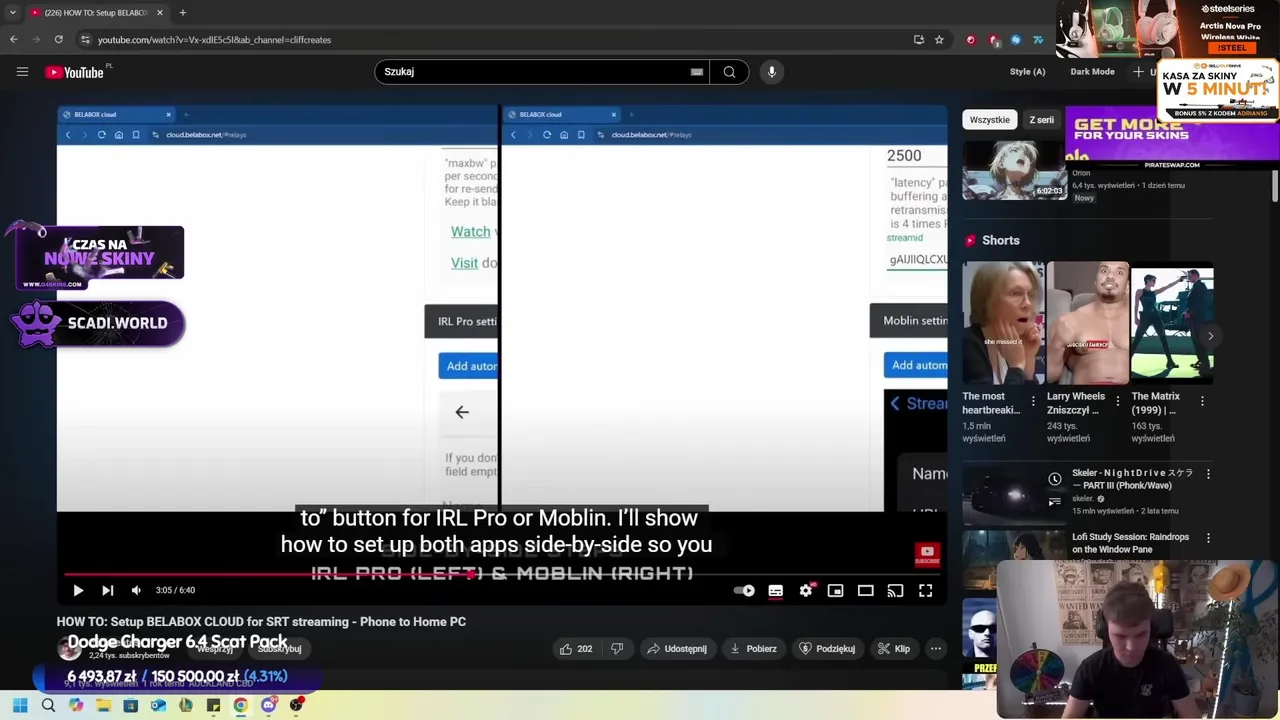This screenshot has height=720, width=1280.
Task: Enable theater mode view
Action: 866,591
